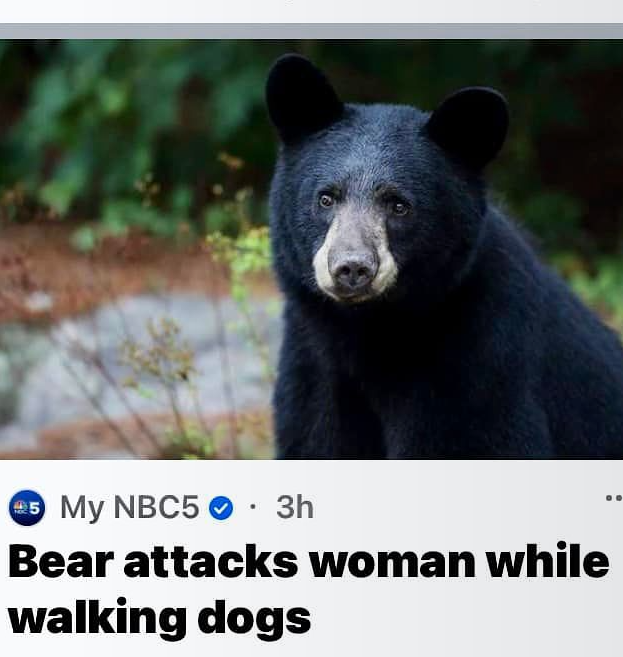Click the gray divider bar above the photo
The height and width of the screenshot is (657, 623).
coord(311,31)
